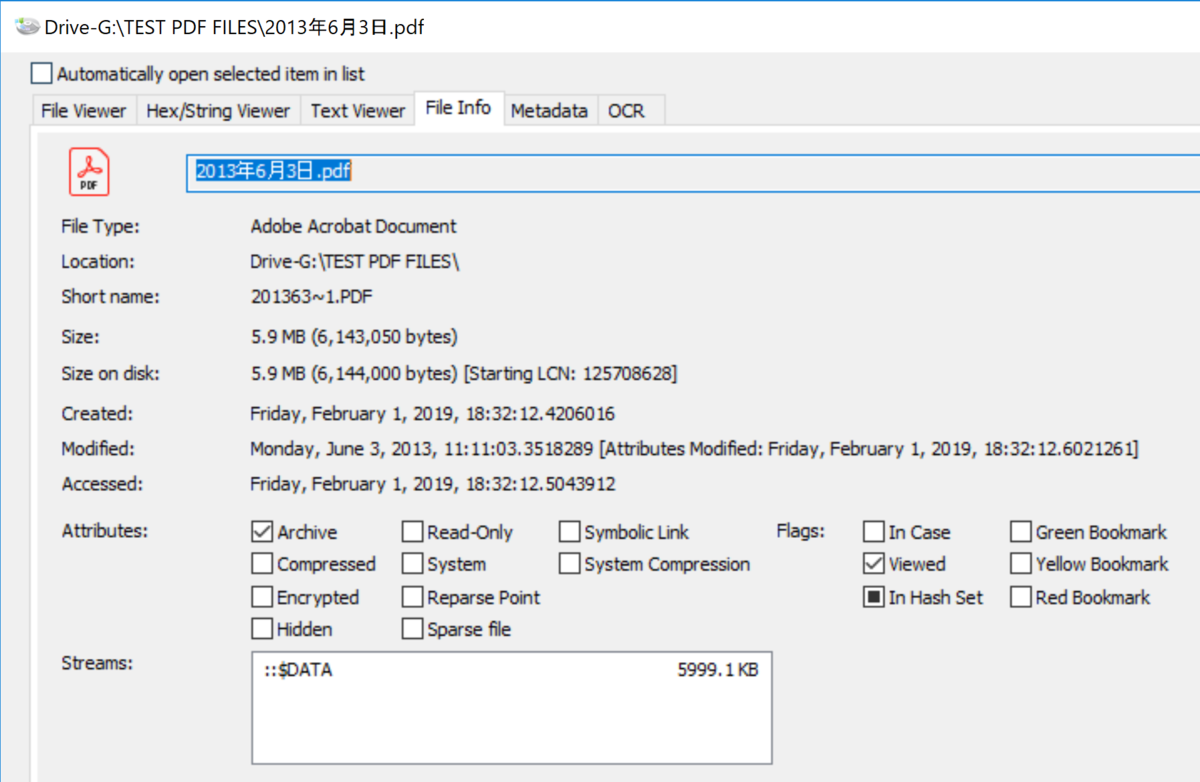Check the System Compression checkbox
This screenshot has height=782, width=1200.
[x=569, y=564]
